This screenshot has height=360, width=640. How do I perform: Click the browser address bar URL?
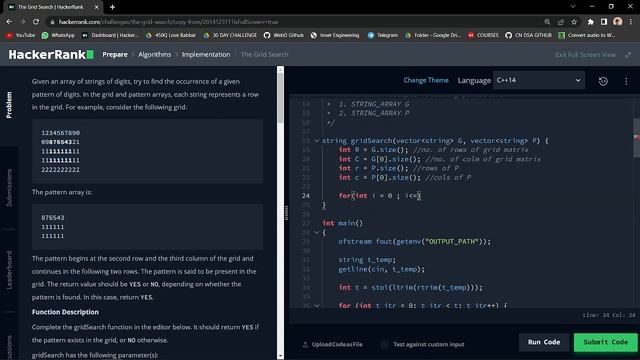click(x=168, y=22)
